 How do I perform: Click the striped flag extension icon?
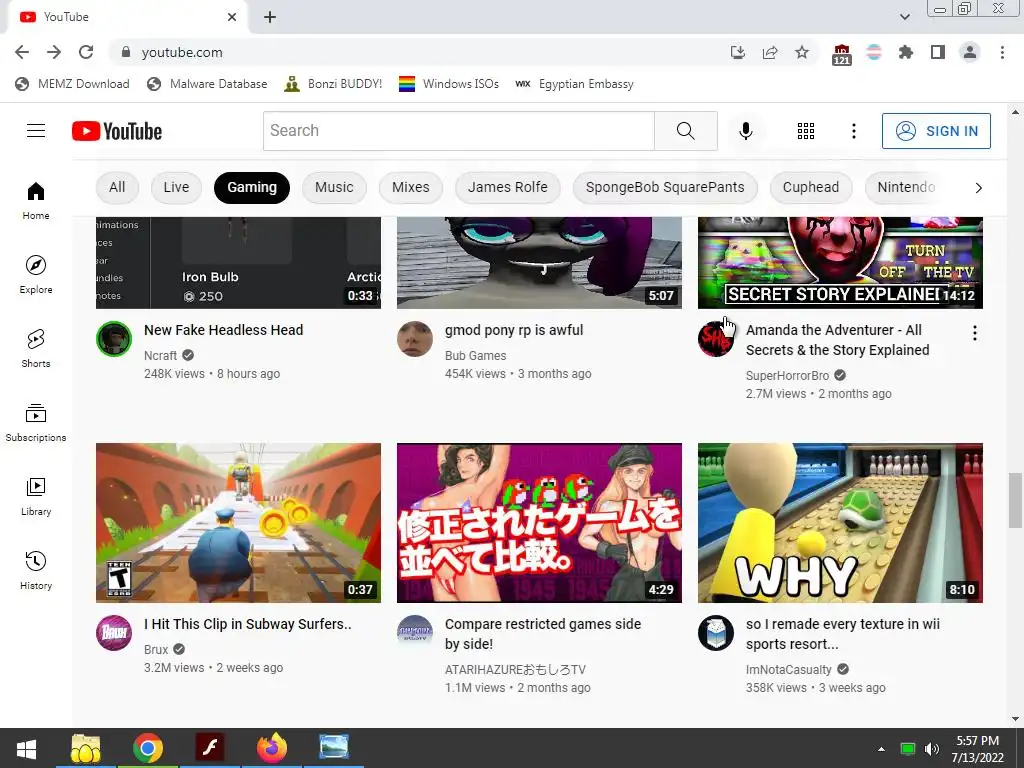point(874,52)
